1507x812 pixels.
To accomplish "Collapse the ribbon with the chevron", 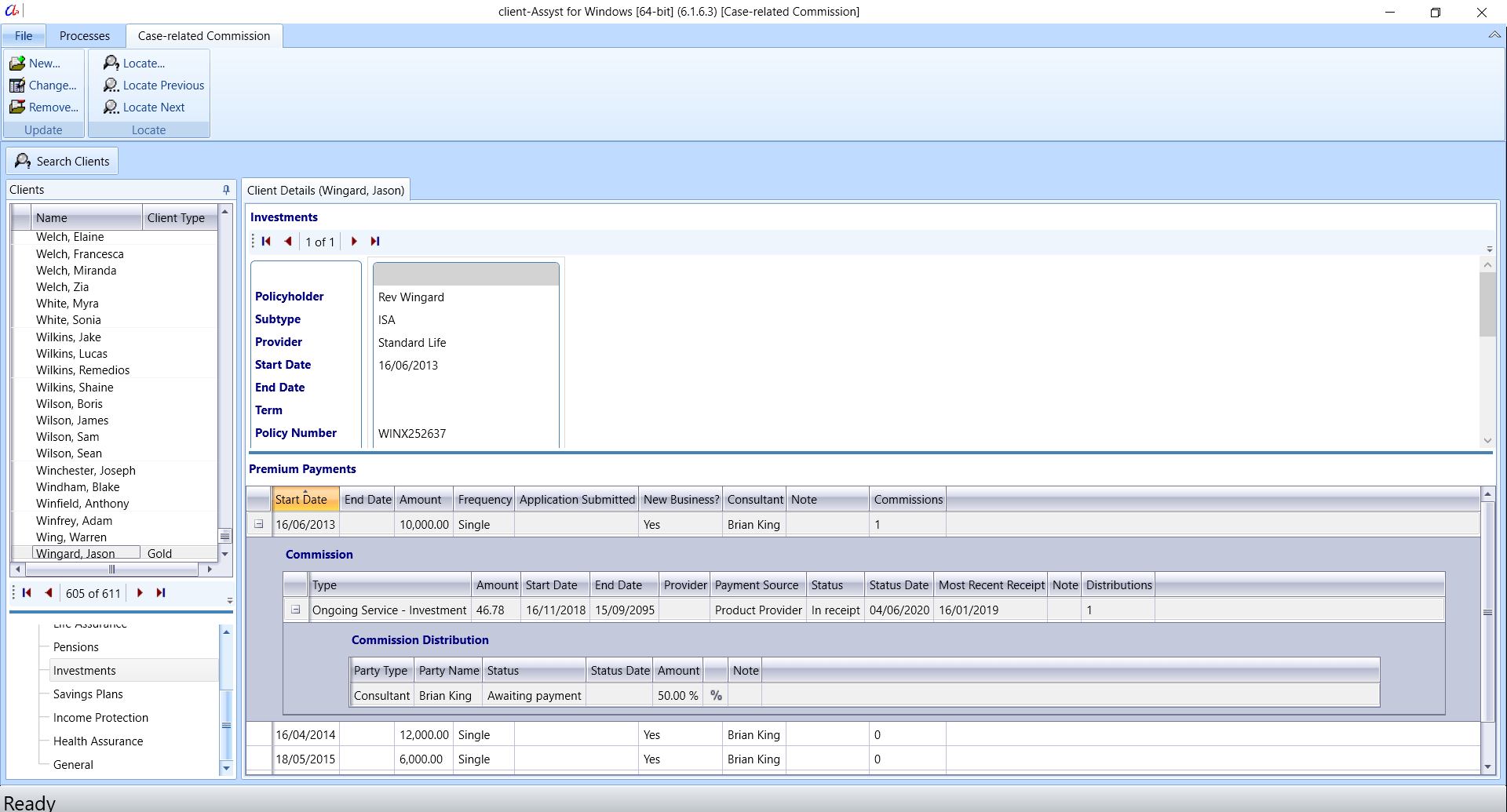I will [1494, 35].
